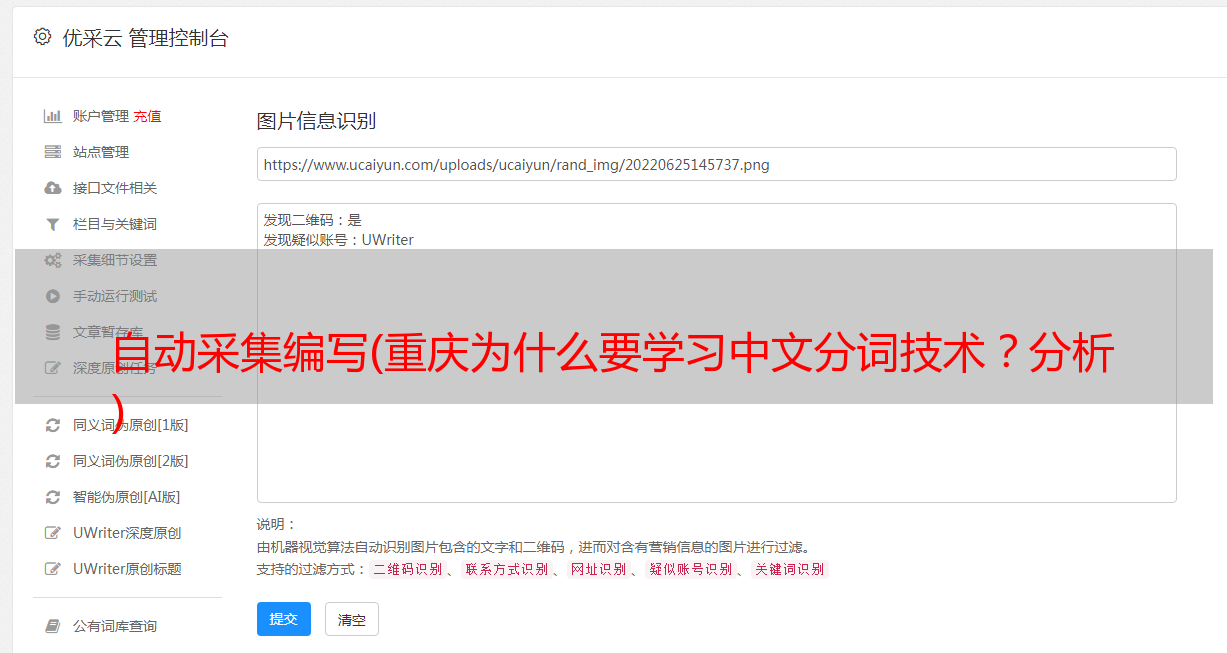Image resolution: width=1227 pixels, height=653 pixels.
Task: Go to UWriter深度原创
Action: click(127, 533)
